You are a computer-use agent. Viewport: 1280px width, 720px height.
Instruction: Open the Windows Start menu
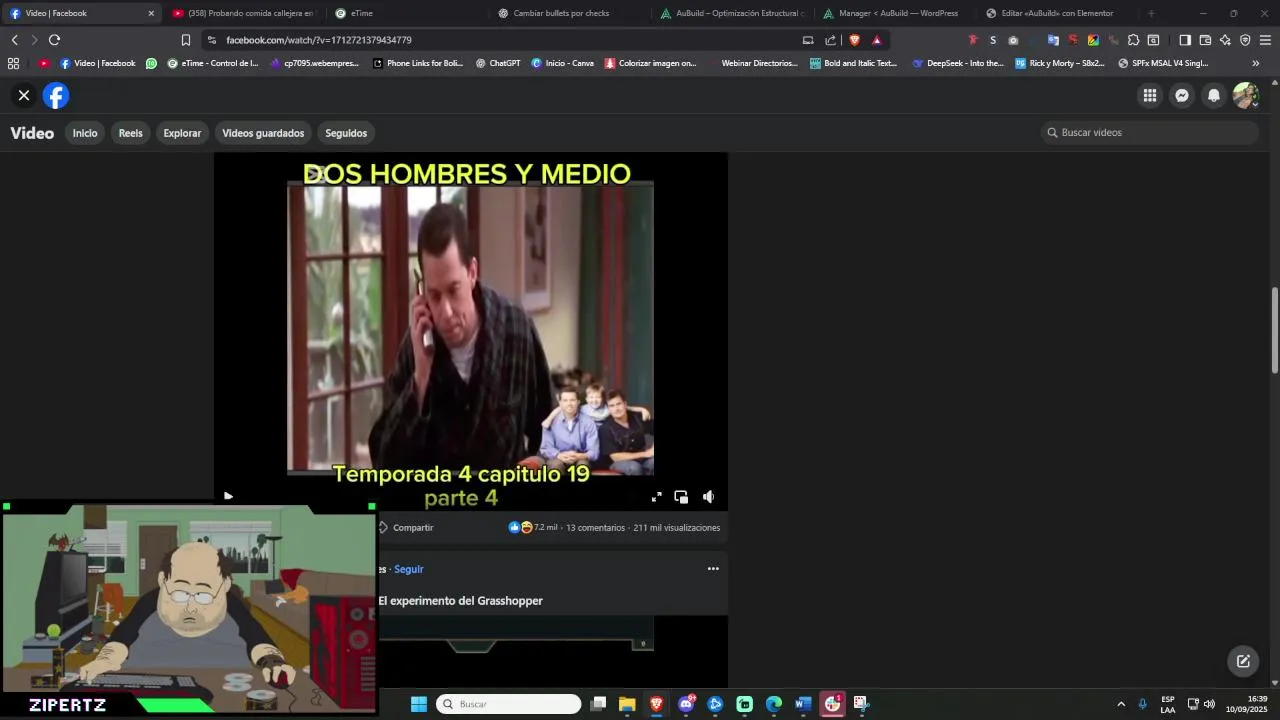pos(419,704)
